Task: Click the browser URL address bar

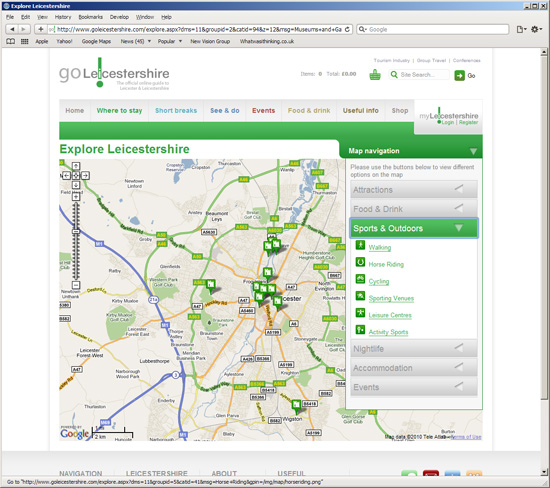Action: point(199,29)
